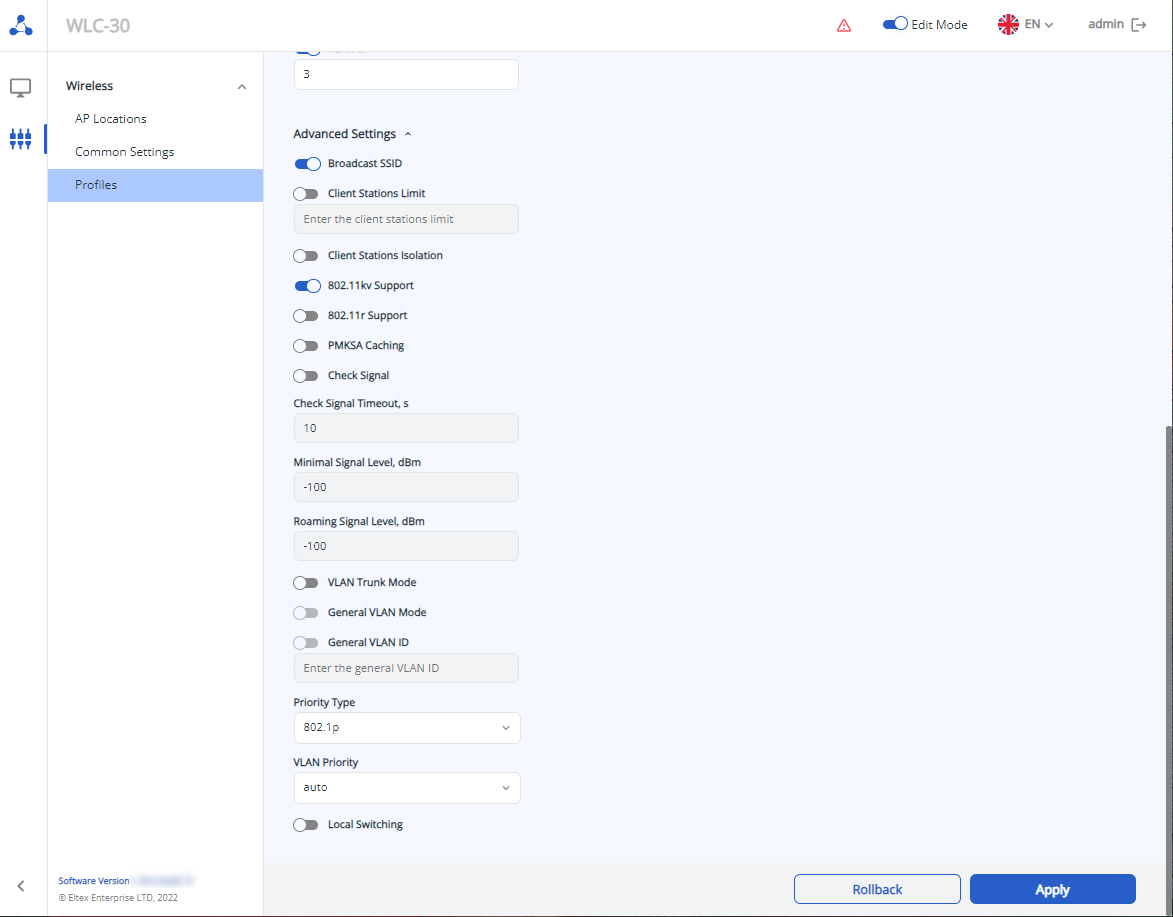Enable Client Stations Limit toggle
1173x917 pixels.
click(x=306, y=194)
